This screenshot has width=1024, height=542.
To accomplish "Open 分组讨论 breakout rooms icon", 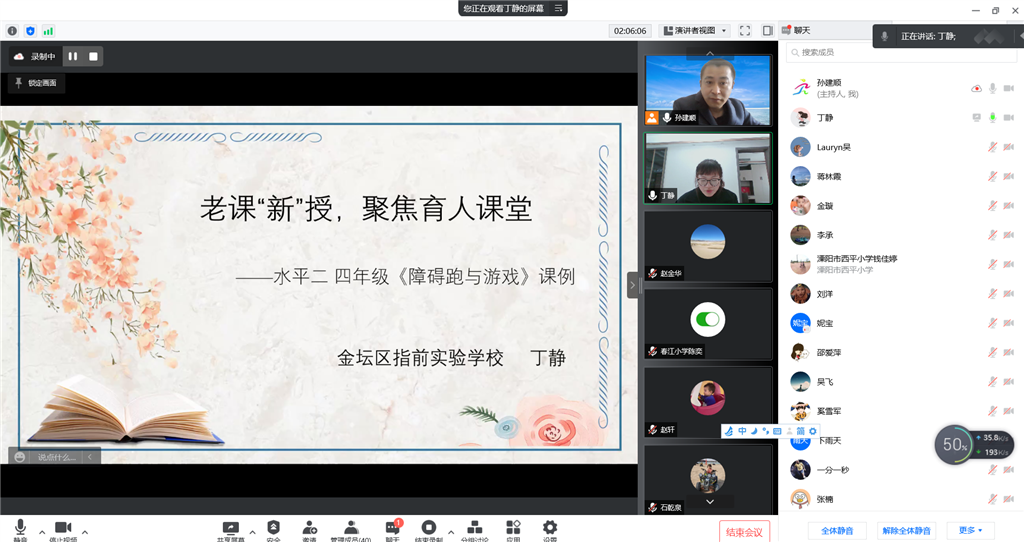I will coord(475,528).
